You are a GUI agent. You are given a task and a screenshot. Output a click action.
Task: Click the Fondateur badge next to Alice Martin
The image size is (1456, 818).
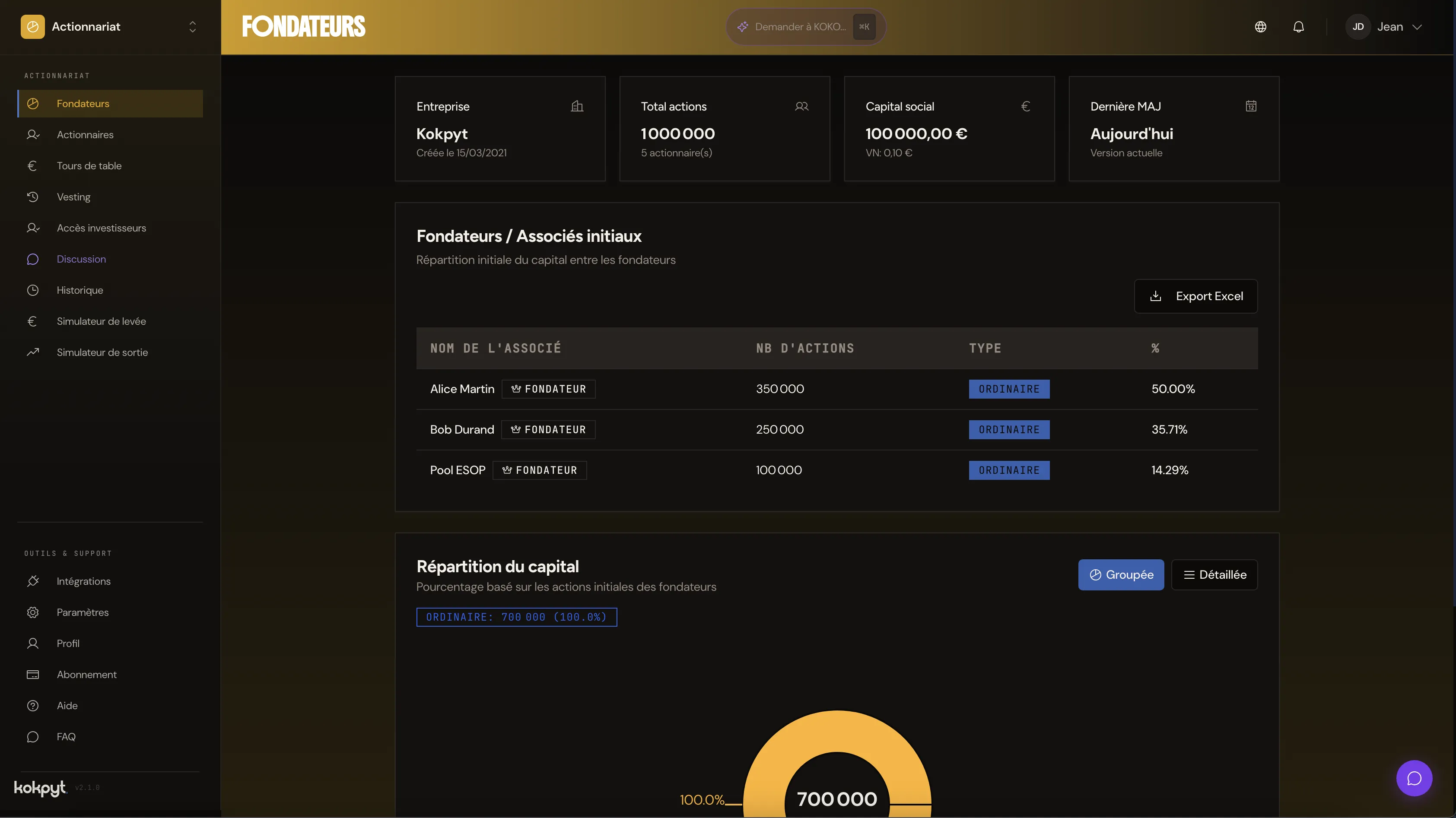coord(548,389)
